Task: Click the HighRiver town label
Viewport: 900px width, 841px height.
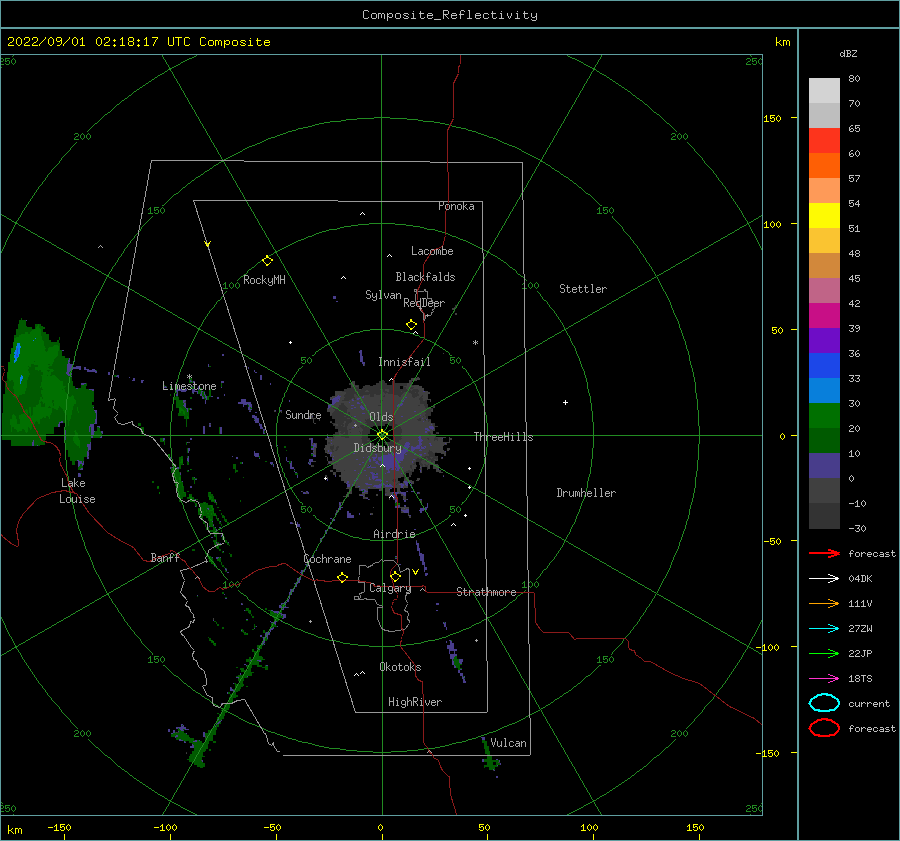Action: (x=414, y=702)
